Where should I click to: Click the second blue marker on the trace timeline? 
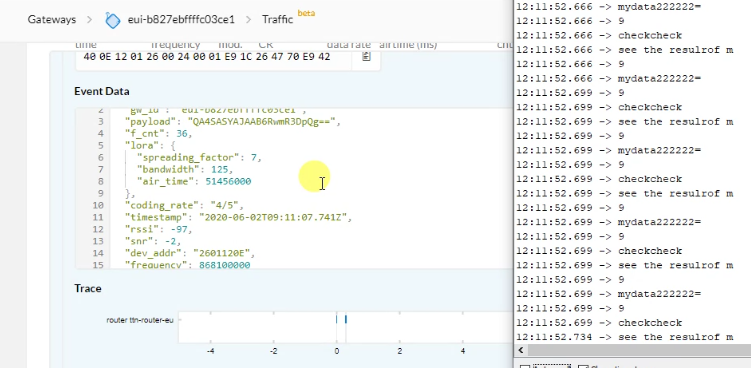pyautogui.click(x=346, y=320)
